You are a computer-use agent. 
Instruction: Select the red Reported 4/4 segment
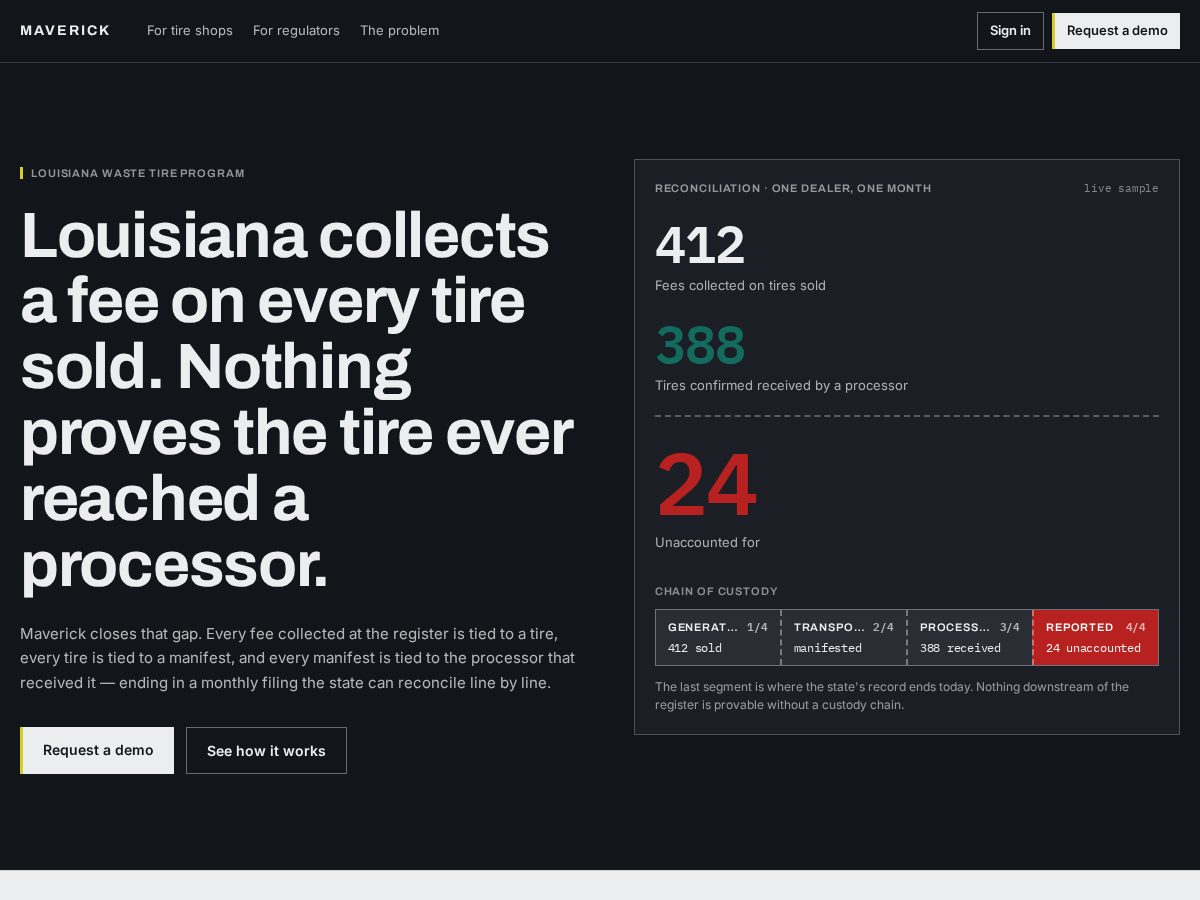click(x=1096, y=637)
